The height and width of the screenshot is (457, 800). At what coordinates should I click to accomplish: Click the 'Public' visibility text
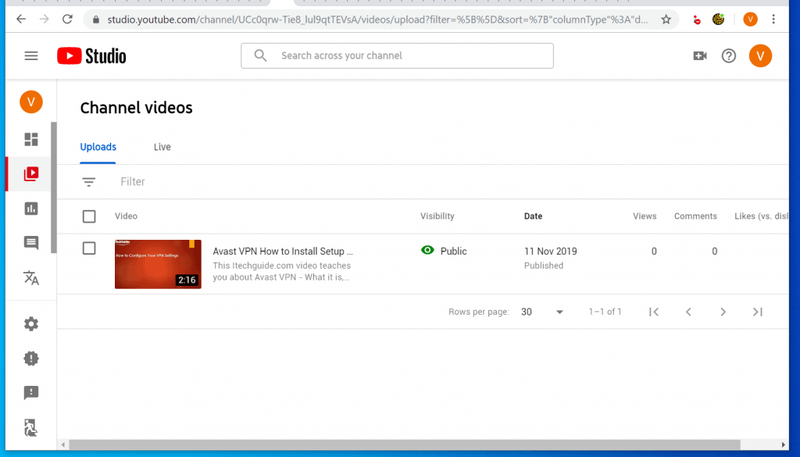point(454,251)
